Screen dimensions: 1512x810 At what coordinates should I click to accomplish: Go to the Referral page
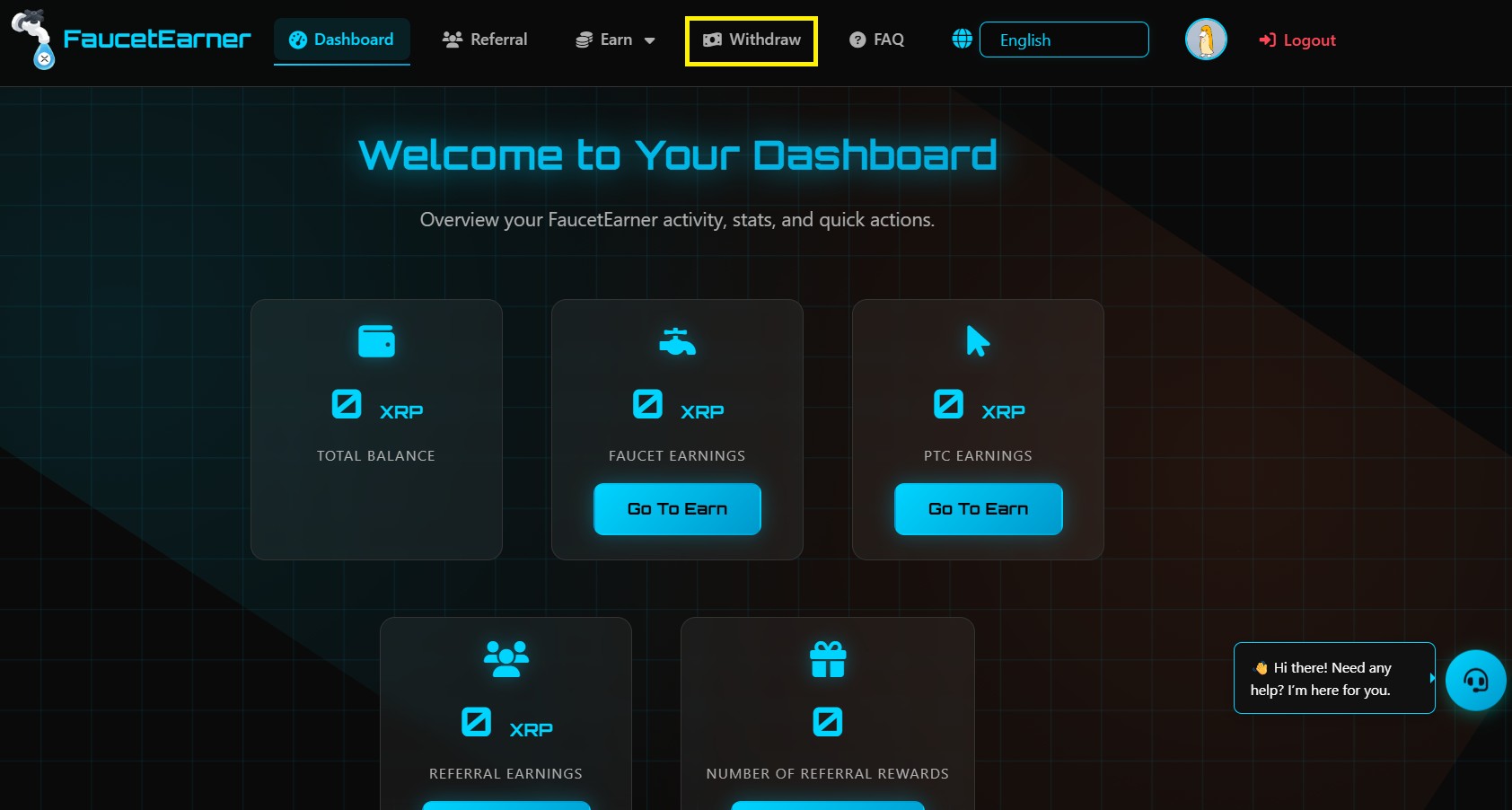tap(485, 40)
